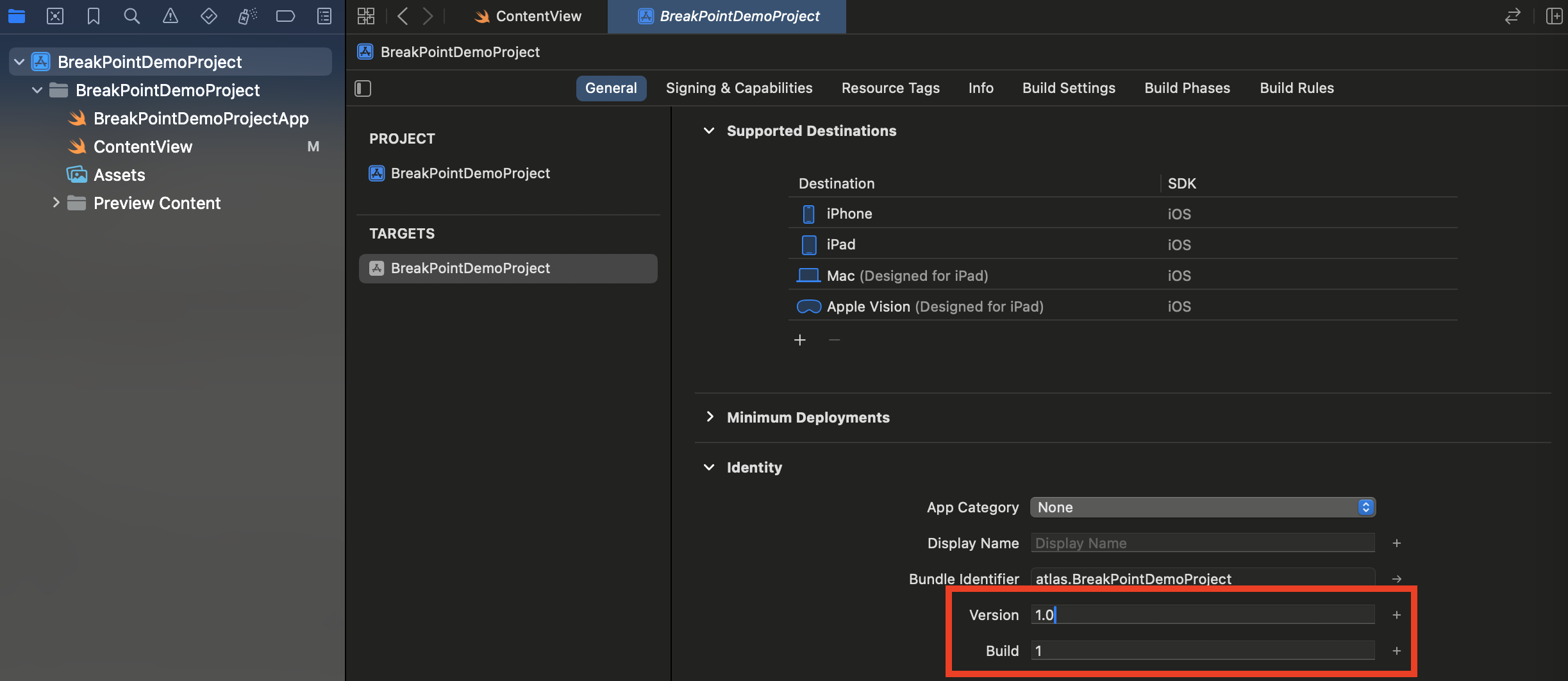
Task: Click the Bundle Identifier field
Action: coord(1203,579)
